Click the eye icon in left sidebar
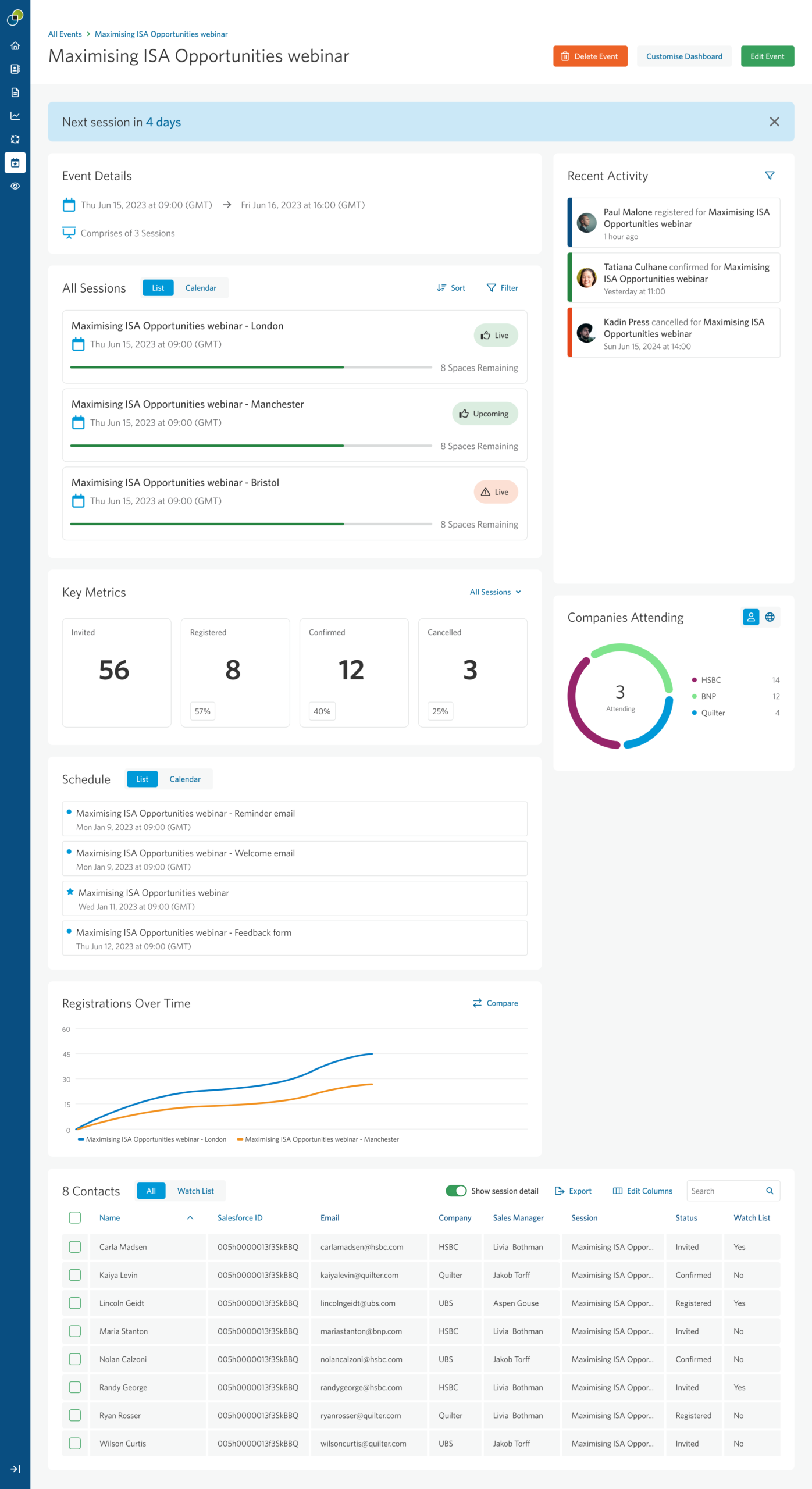 click(x=15, y=186)
